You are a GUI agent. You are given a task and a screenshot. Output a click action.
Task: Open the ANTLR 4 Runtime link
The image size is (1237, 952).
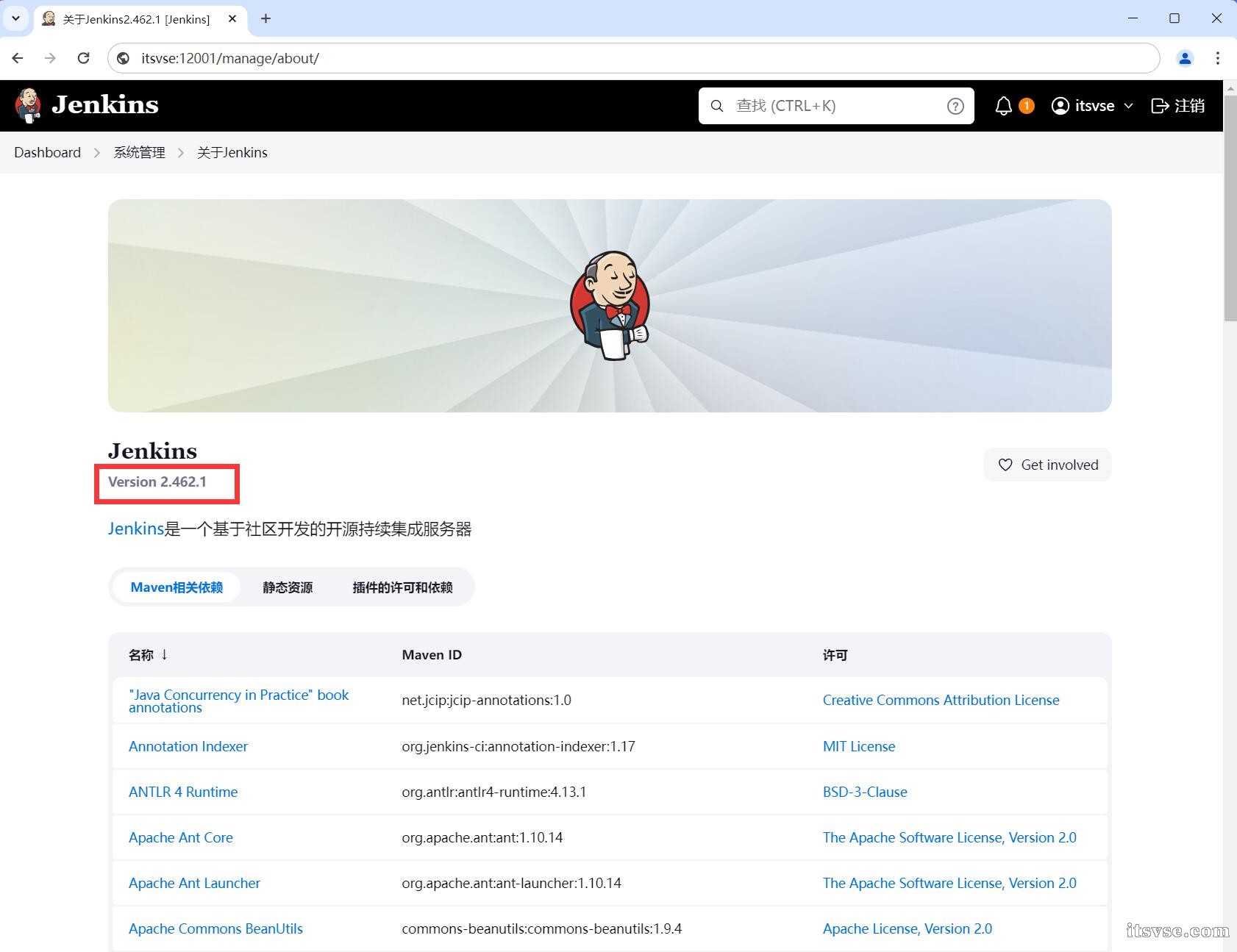pos(183,792)
